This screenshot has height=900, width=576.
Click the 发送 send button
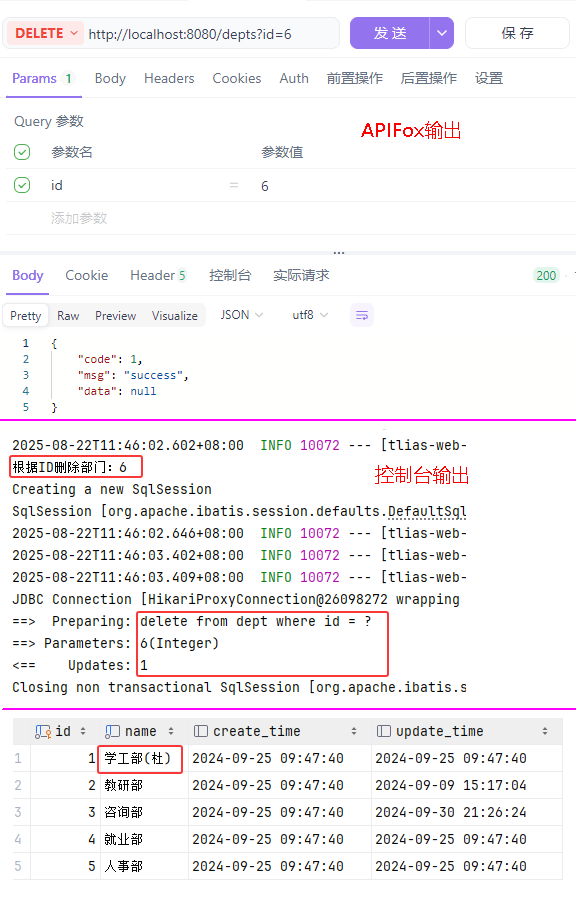(390, 33)
